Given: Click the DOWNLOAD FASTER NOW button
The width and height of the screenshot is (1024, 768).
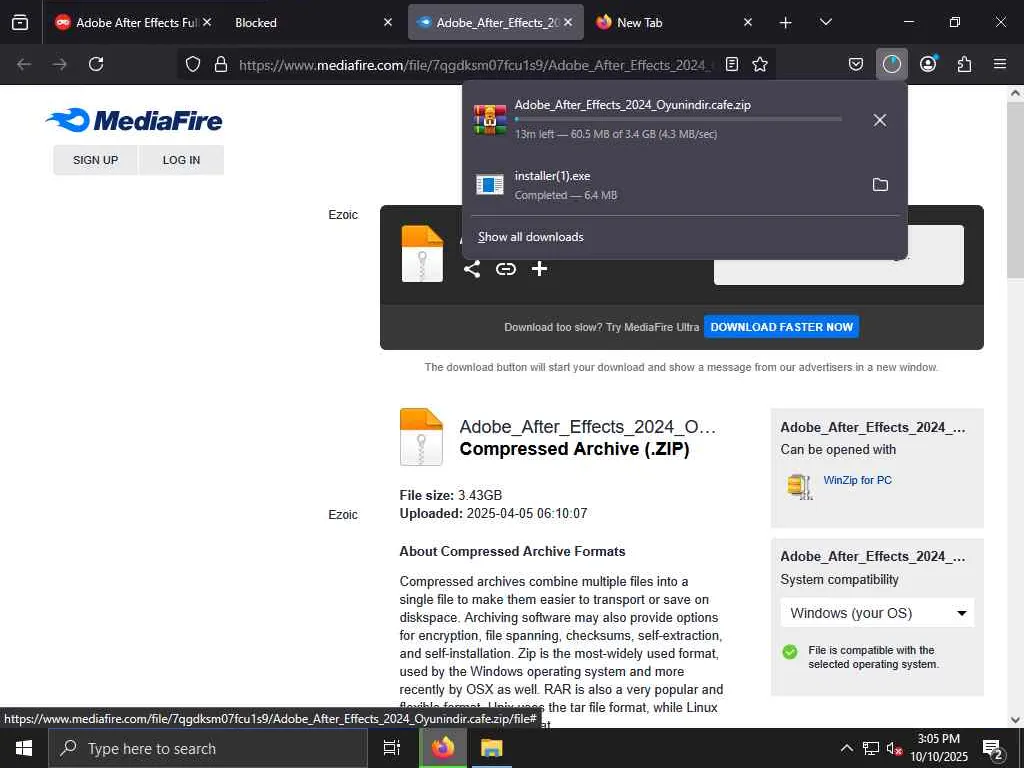Looking at the screenshot, I should (x=781, y=327).
